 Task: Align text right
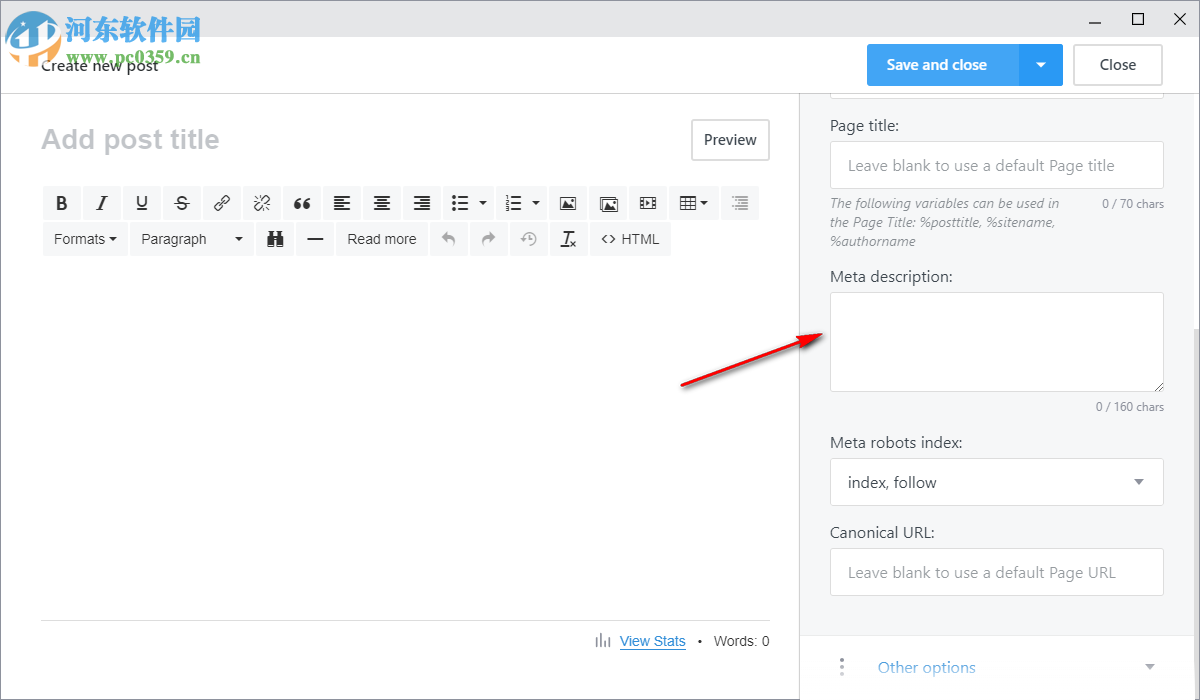422,203
